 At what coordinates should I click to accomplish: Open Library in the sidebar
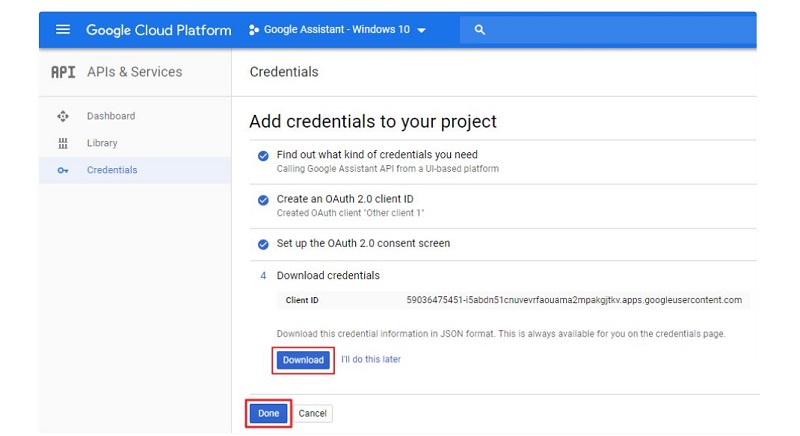pyautogui.click(x=102, y=143)
